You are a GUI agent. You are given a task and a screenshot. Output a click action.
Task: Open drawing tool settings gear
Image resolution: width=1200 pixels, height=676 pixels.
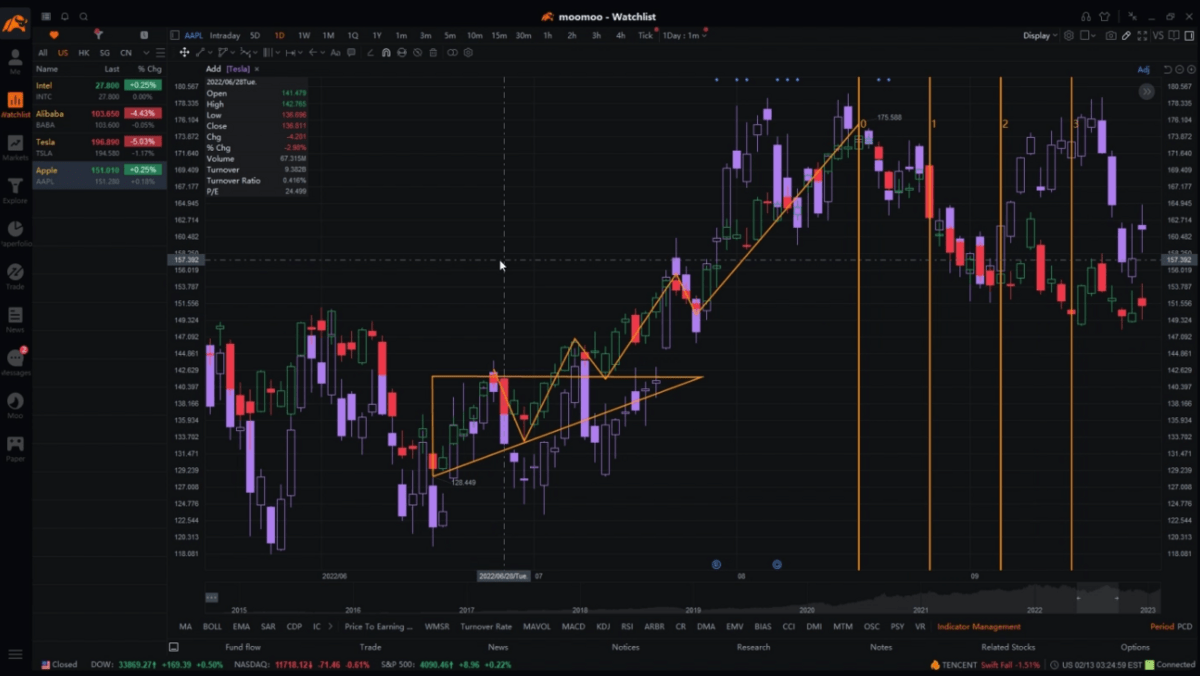[x=468, y=52]
